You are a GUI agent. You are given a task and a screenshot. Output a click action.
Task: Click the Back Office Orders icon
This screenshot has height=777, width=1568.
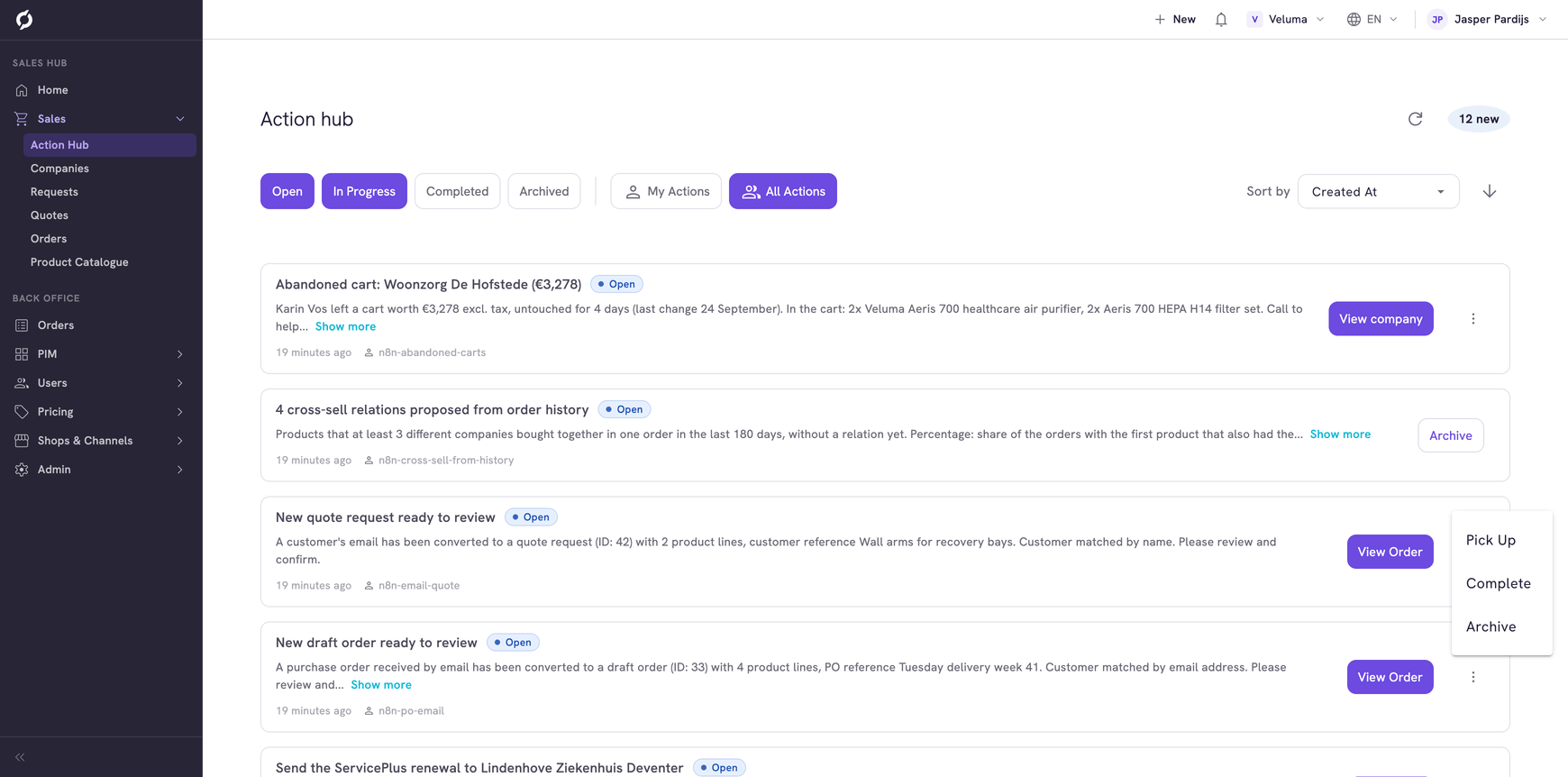click(22, 325)
